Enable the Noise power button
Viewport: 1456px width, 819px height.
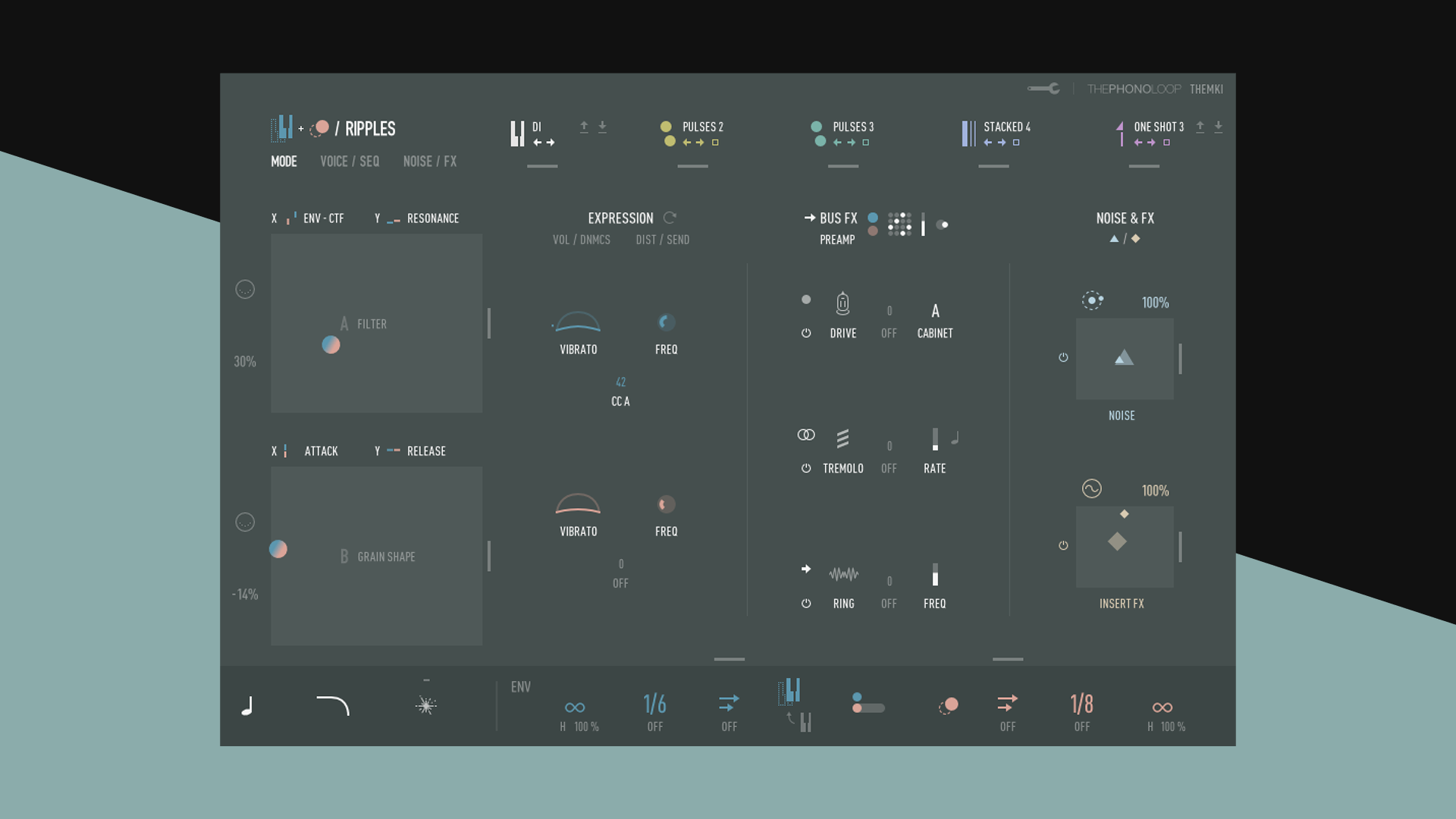coord(1063,357)
